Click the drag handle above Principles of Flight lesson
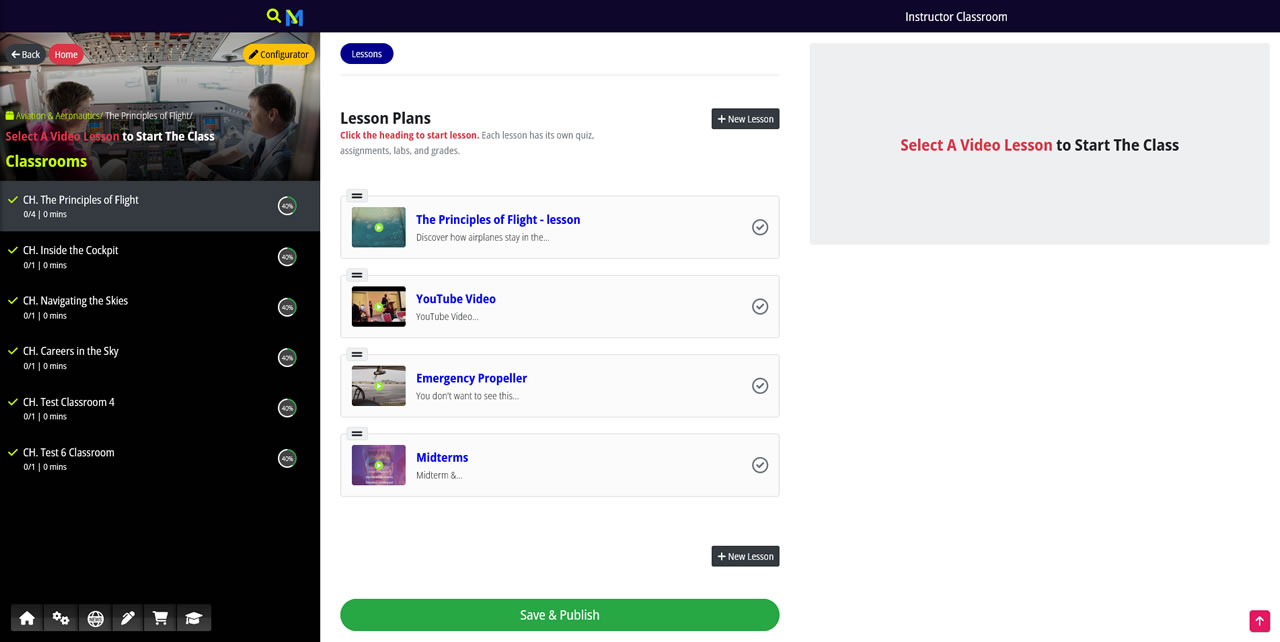1280x642 pixels. 357,196
